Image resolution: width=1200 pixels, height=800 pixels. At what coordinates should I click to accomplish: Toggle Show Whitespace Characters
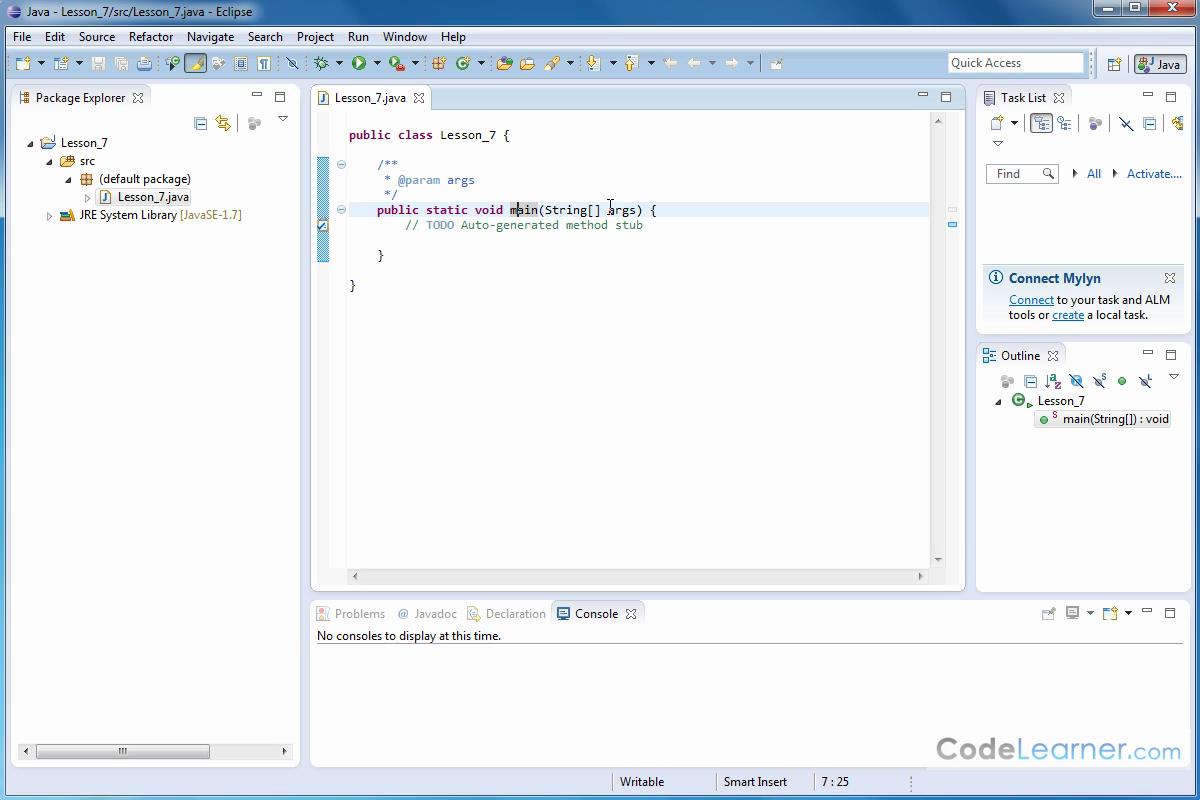point(264,63)
